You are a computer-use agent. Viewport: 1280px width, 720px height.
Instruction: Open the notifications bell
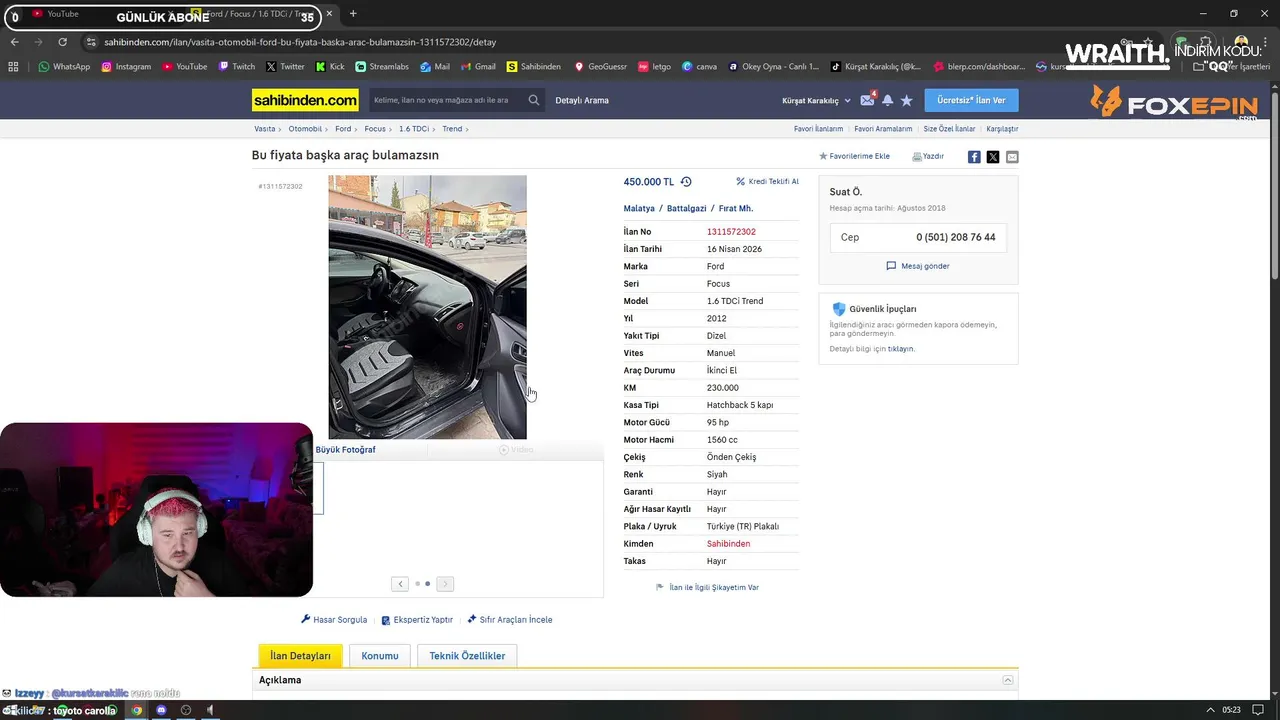click(887, 100)
